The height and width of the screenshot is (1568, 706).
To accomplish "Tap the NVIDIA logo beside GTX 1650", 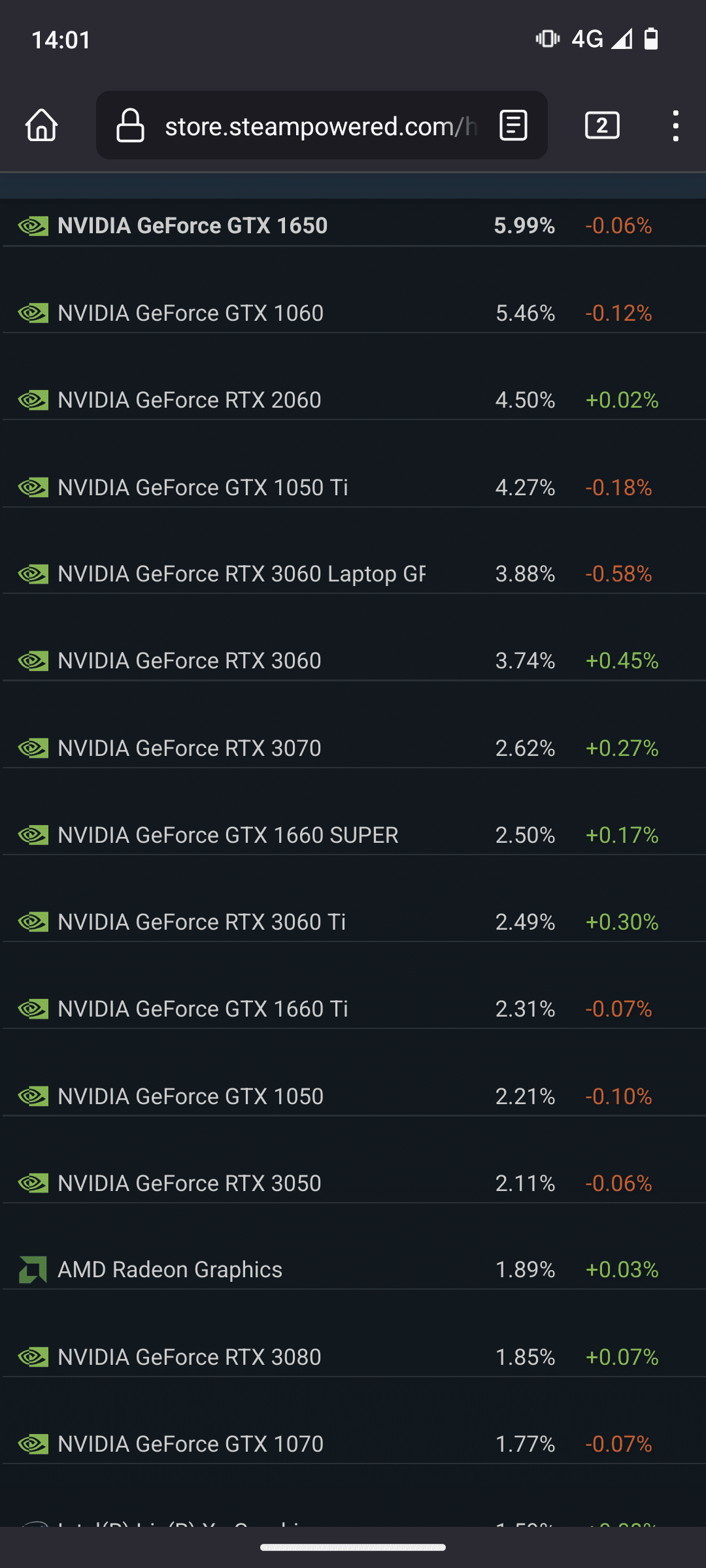I will (33, 226).
